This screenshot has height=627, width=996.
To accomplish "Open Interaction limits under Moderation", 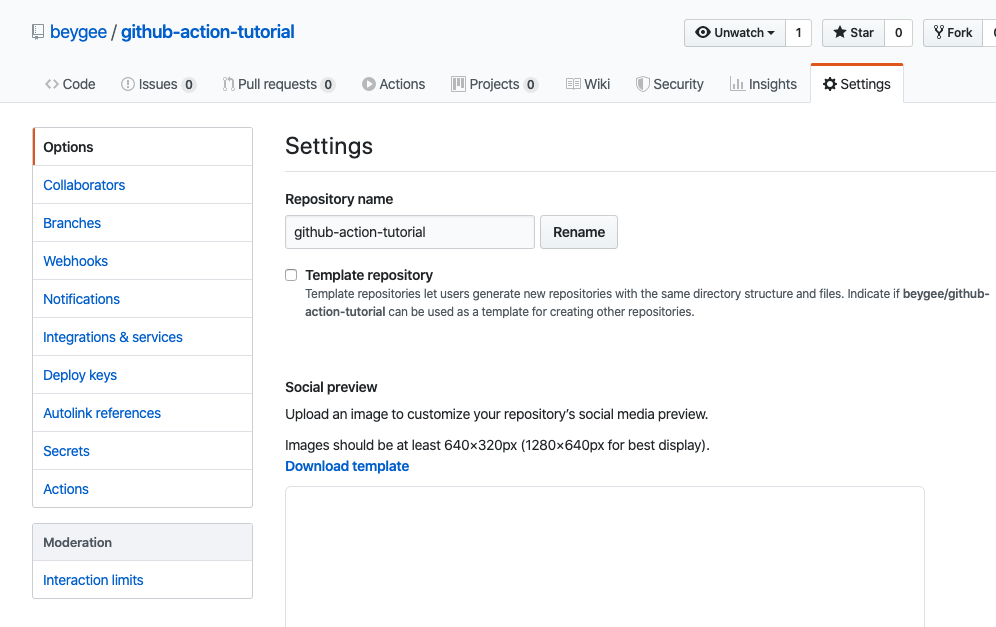I will [93, 580].
